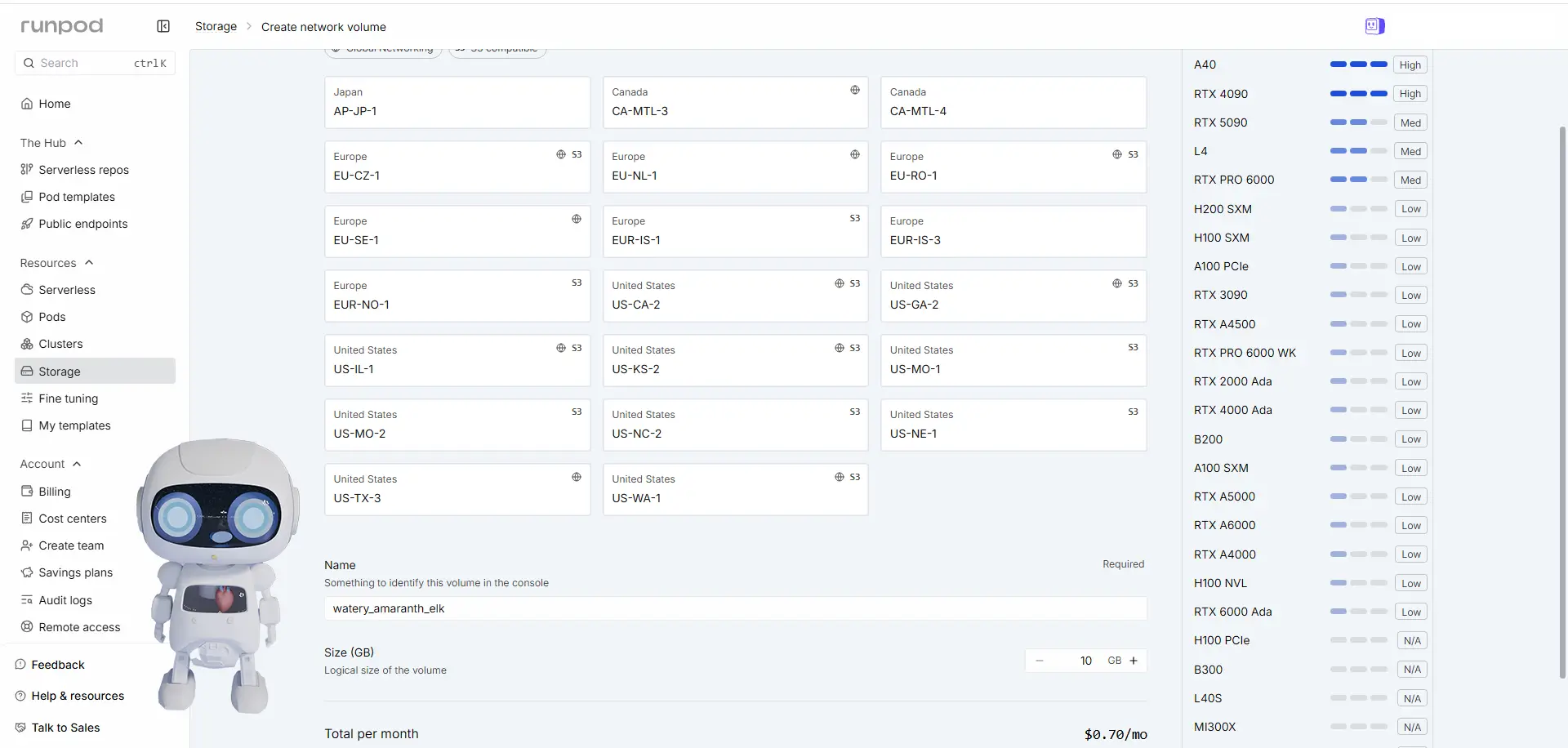Click the Billing icon
1568x748 pixels.
(x=27, y=492)
